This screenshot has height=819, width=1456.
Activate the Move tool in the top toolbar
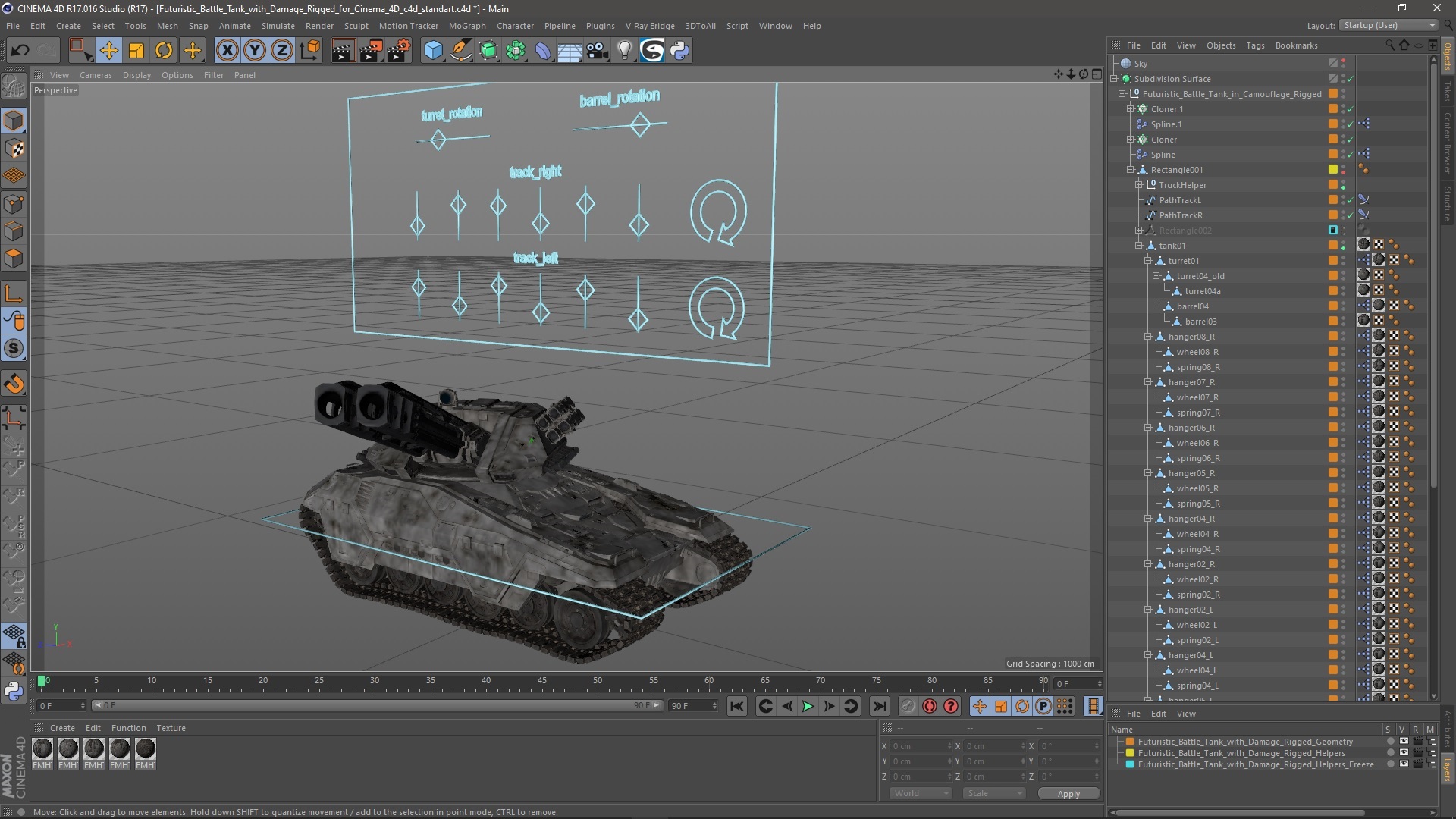[108, 51]
